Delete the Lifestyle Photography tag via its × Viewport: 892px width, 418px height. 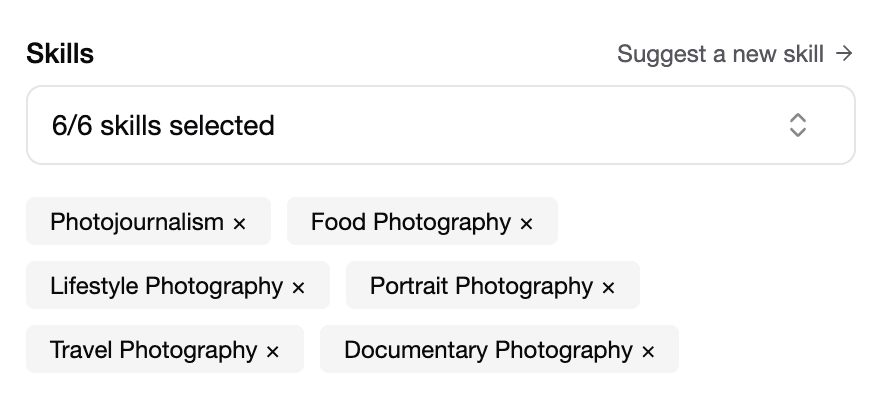pyautogui.click(x=298, y=288)
